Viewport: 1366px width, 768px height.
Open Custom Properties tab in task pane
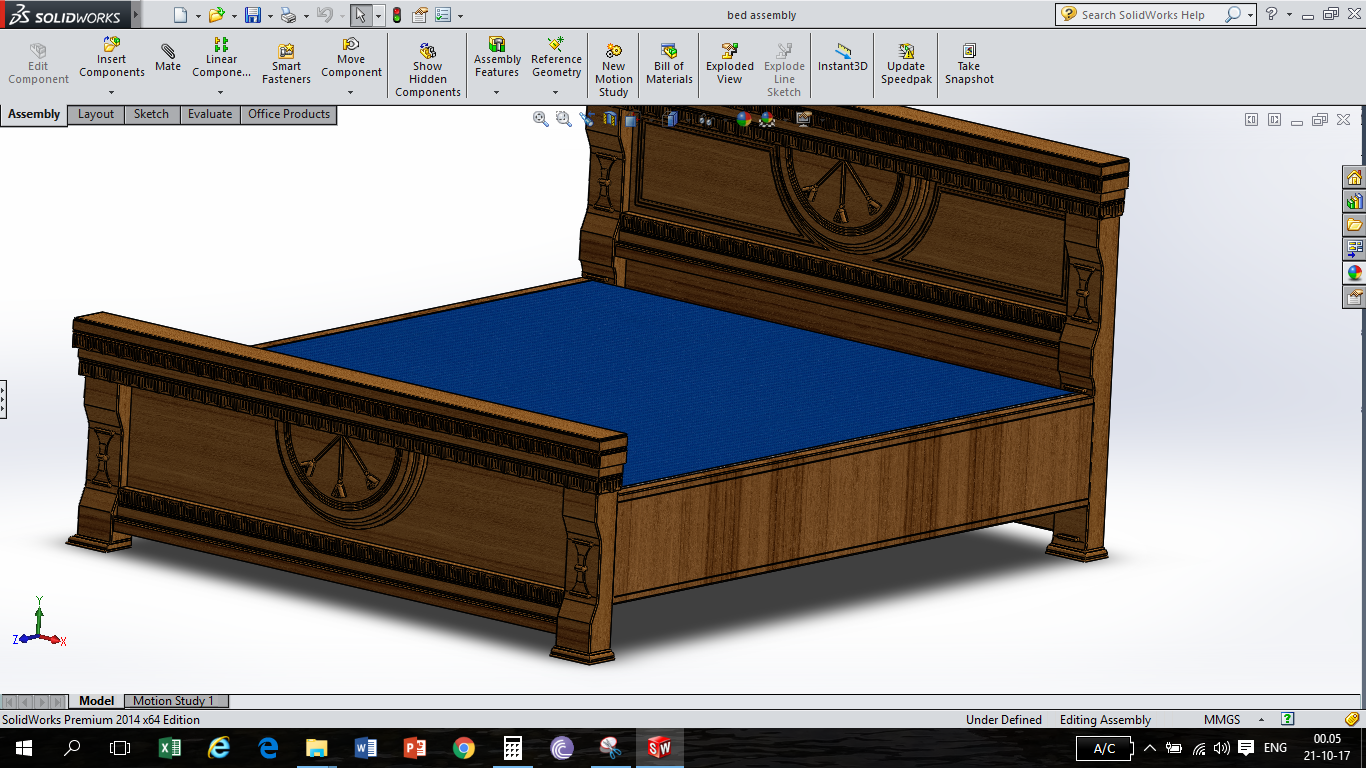pyautogui.click(x=1354, y=297)
